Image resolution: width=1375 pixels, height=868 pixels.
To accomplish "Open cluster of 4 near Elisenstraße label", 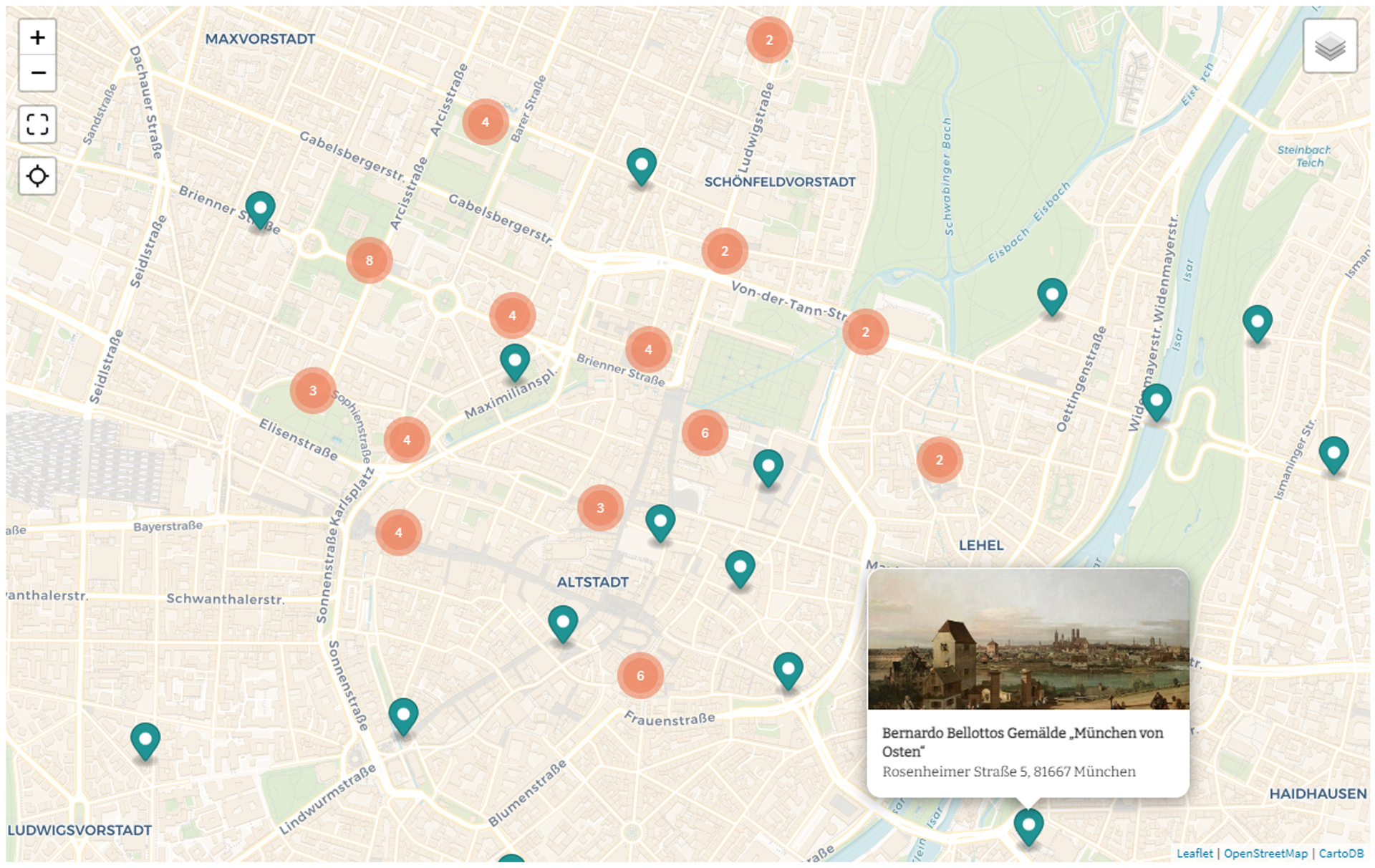I will 407,440.
